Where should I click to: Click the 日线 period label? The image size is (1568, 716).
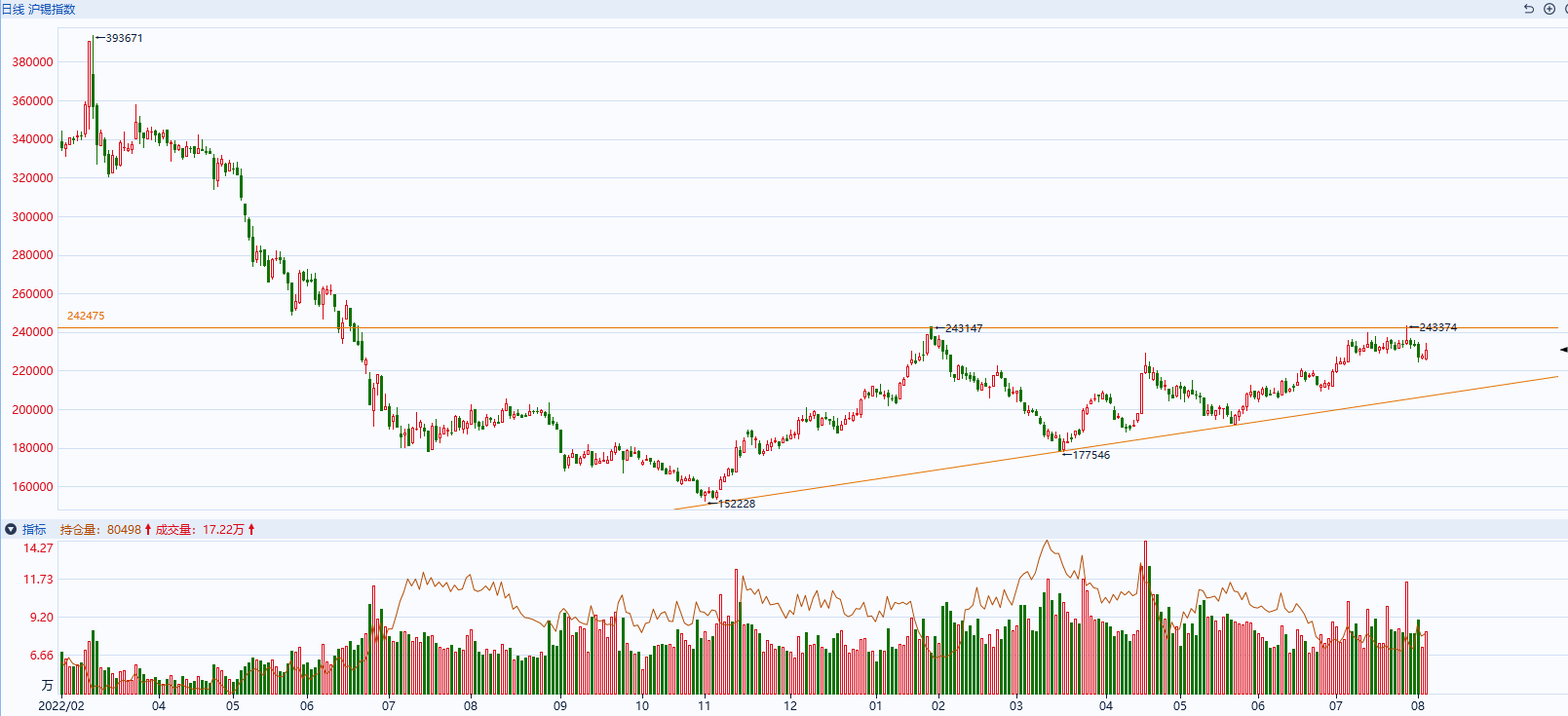click(13, 9)
